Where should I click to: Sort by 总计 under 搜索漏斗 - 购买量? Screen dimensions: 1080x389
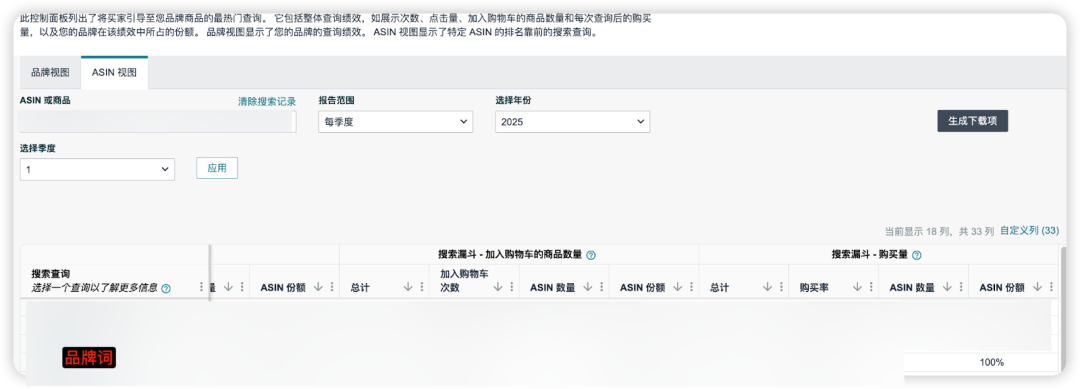[x=767, y=288]
